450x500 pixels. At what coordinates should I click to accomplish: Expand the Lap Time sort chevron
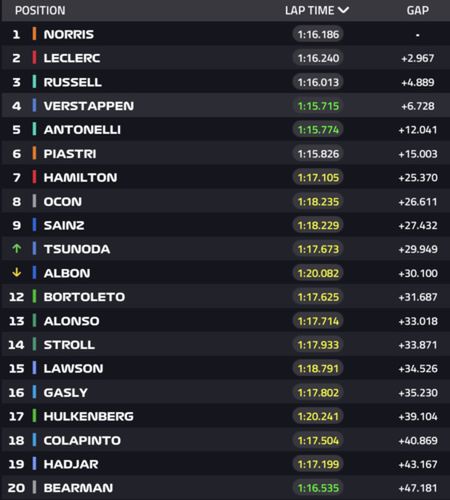tap(343, 10)
